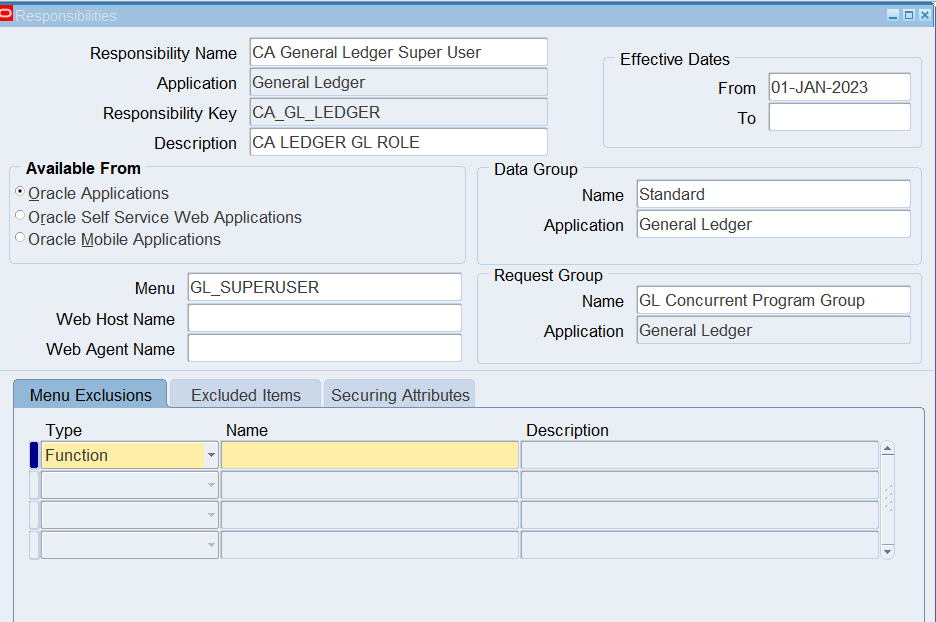Click the Web Agent Name field
Screen dimensions: 936x622
(x=325, y=348)
